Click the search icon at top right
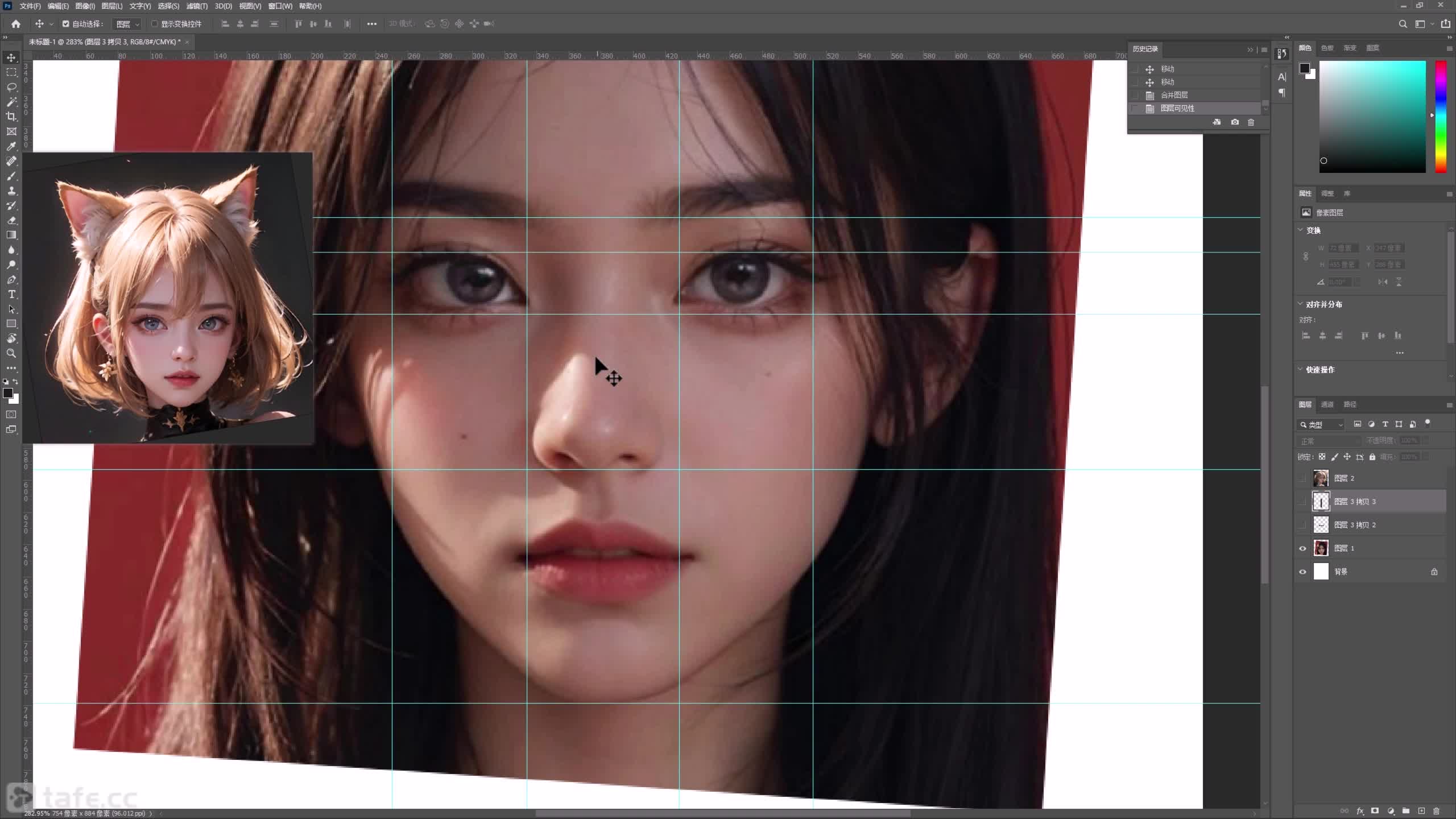The height and width of the screenshot is (819, 1456). (x=1403, y=24)
